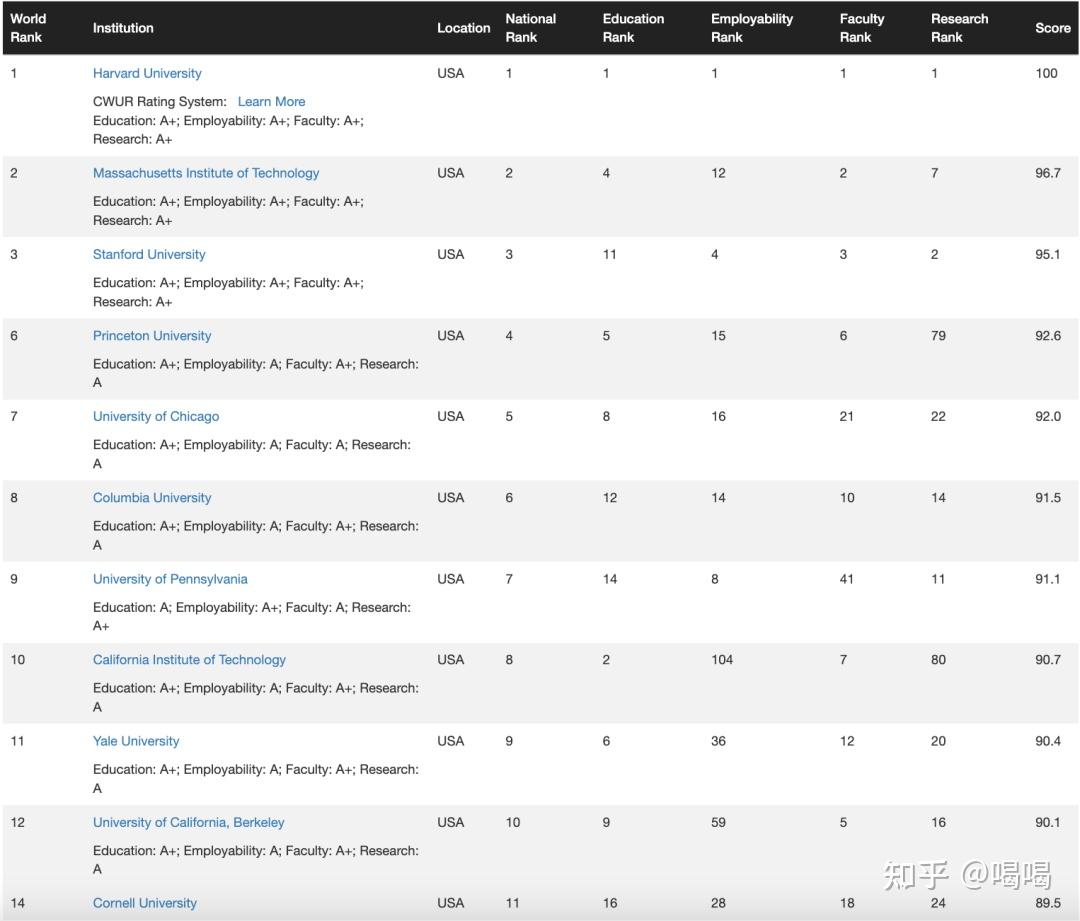
Task: Open the Cornell University link
Action: 145,902
